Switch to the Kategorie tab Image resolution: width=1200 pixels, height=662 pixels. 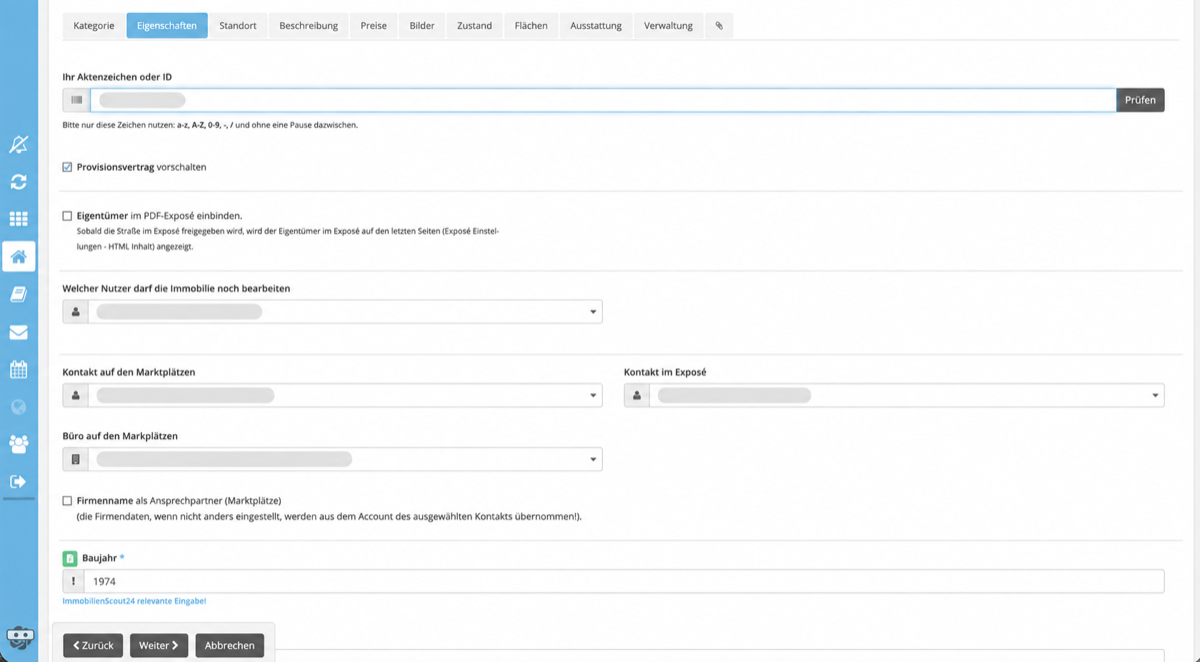[94, 26]
